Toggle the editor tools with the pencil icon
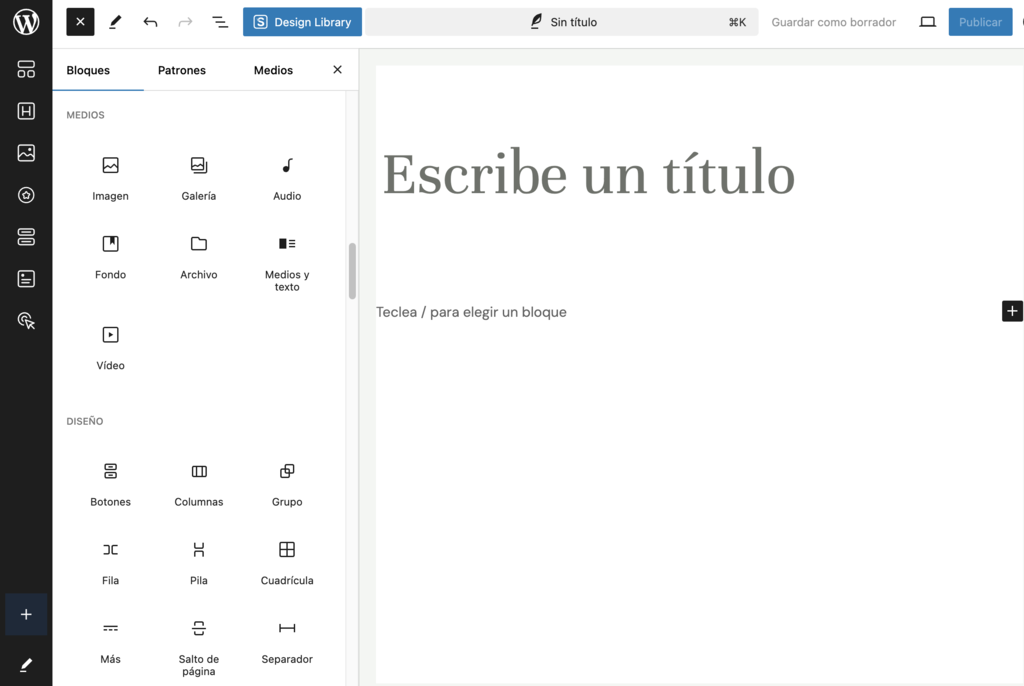Screen dimensions: 1024x686 (114, 21)
